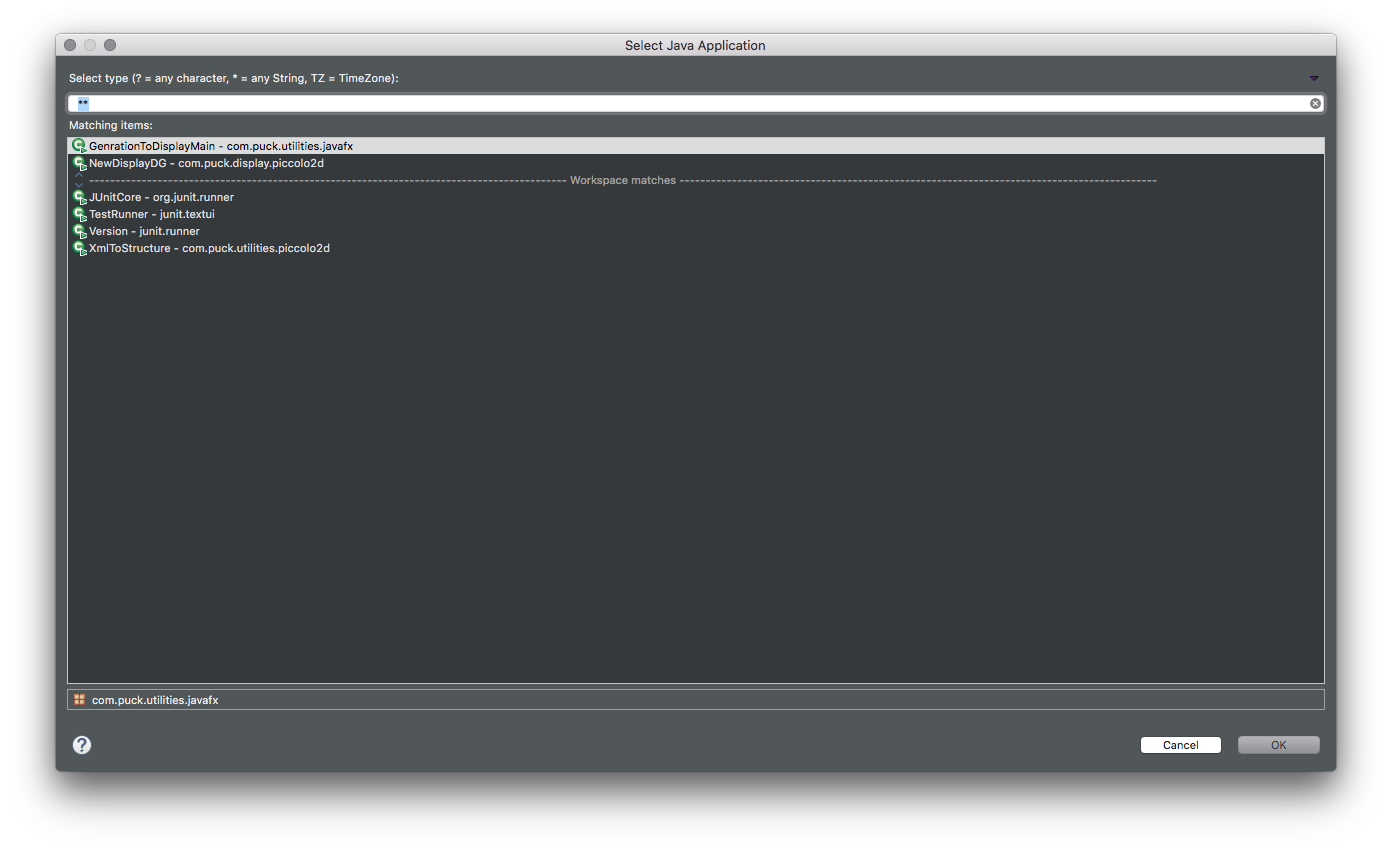
Task: Click the com.puck.utilities.javafx package text
Action: click(x=155, y=700)
